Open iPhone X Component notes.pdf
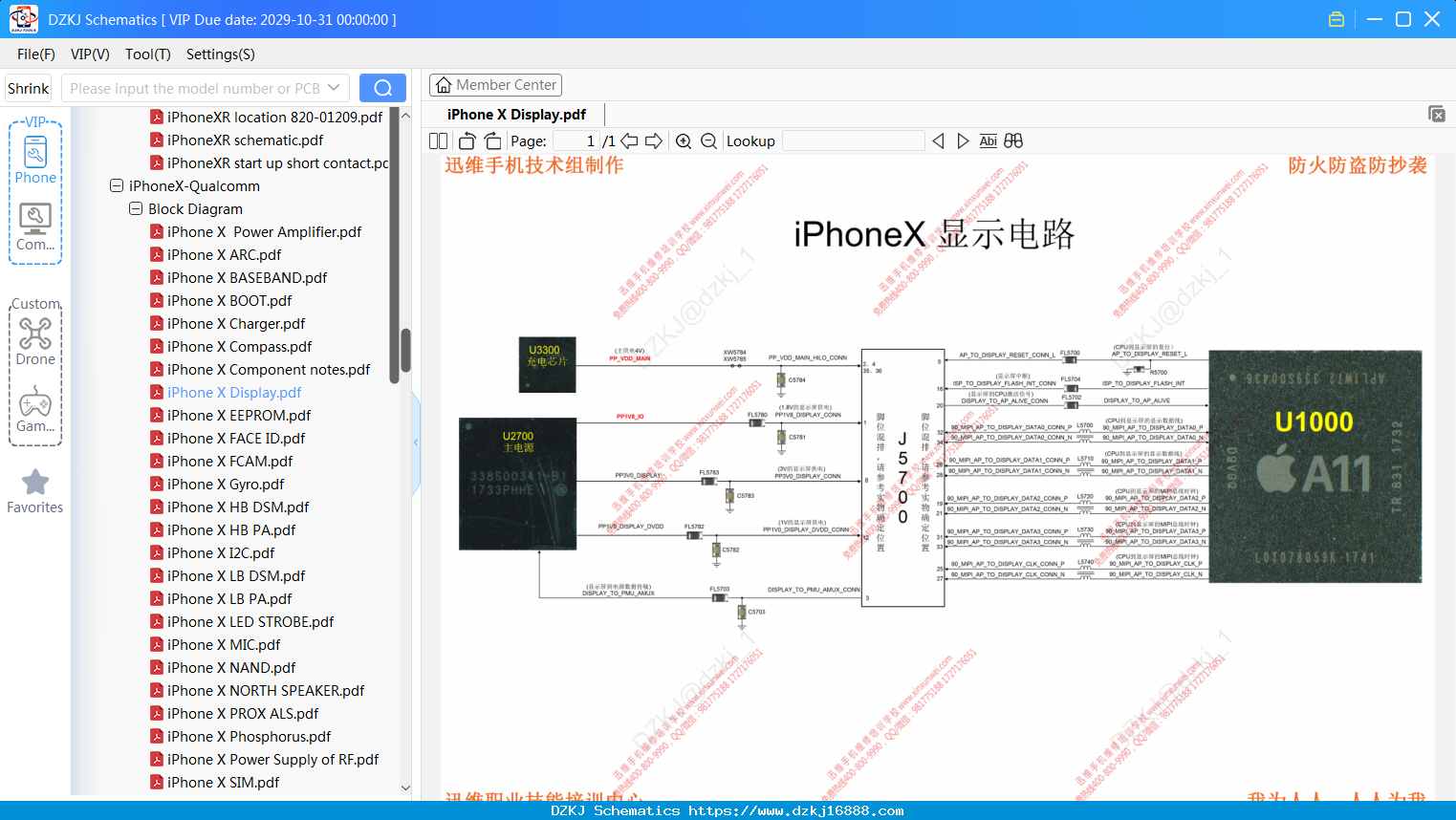This screenshot has width=1456, height=820. click(x=269, y=369)
